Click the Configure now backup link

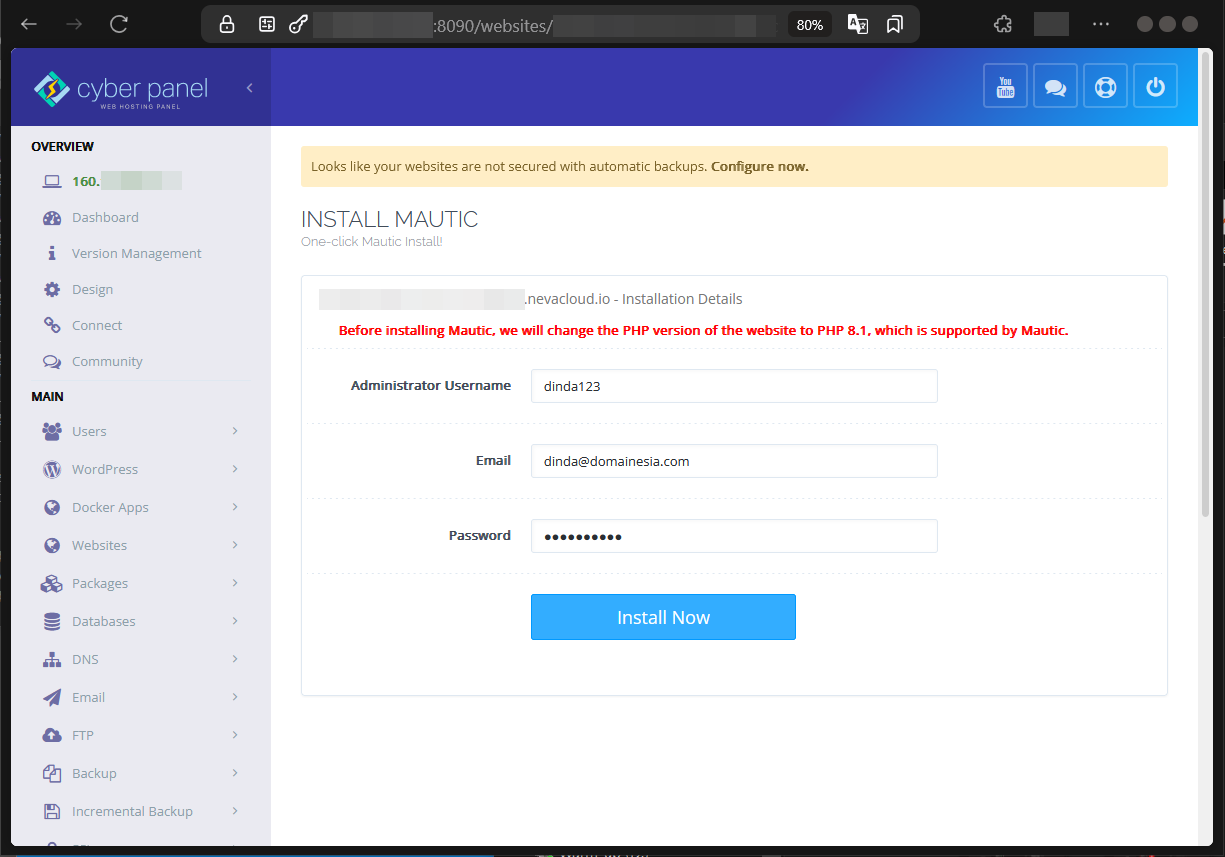point(760,167)
